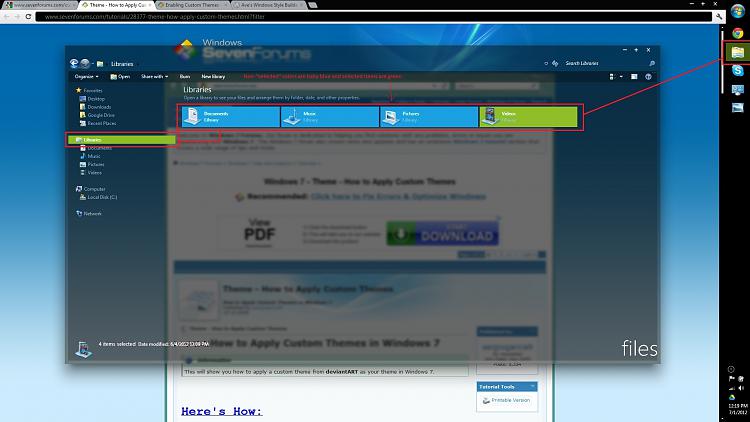This screenshot has width=750, height=422.
Task: Click the Action Center flag tray icon
Action: [x=732, y=378]
